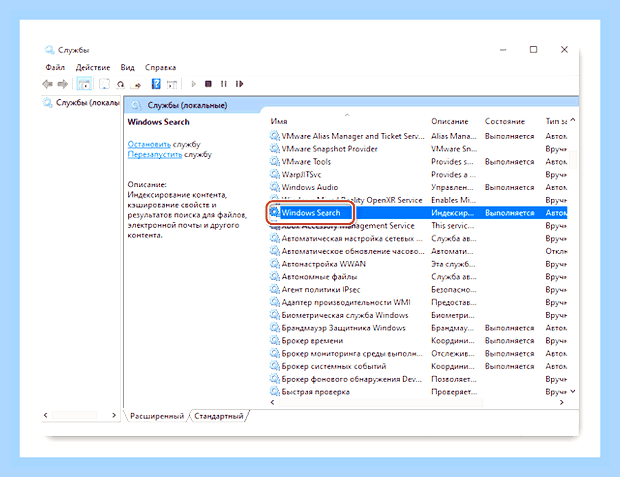Click gear icon of Агент политики IPsec row
620x477 pixels.
(274, 290)
